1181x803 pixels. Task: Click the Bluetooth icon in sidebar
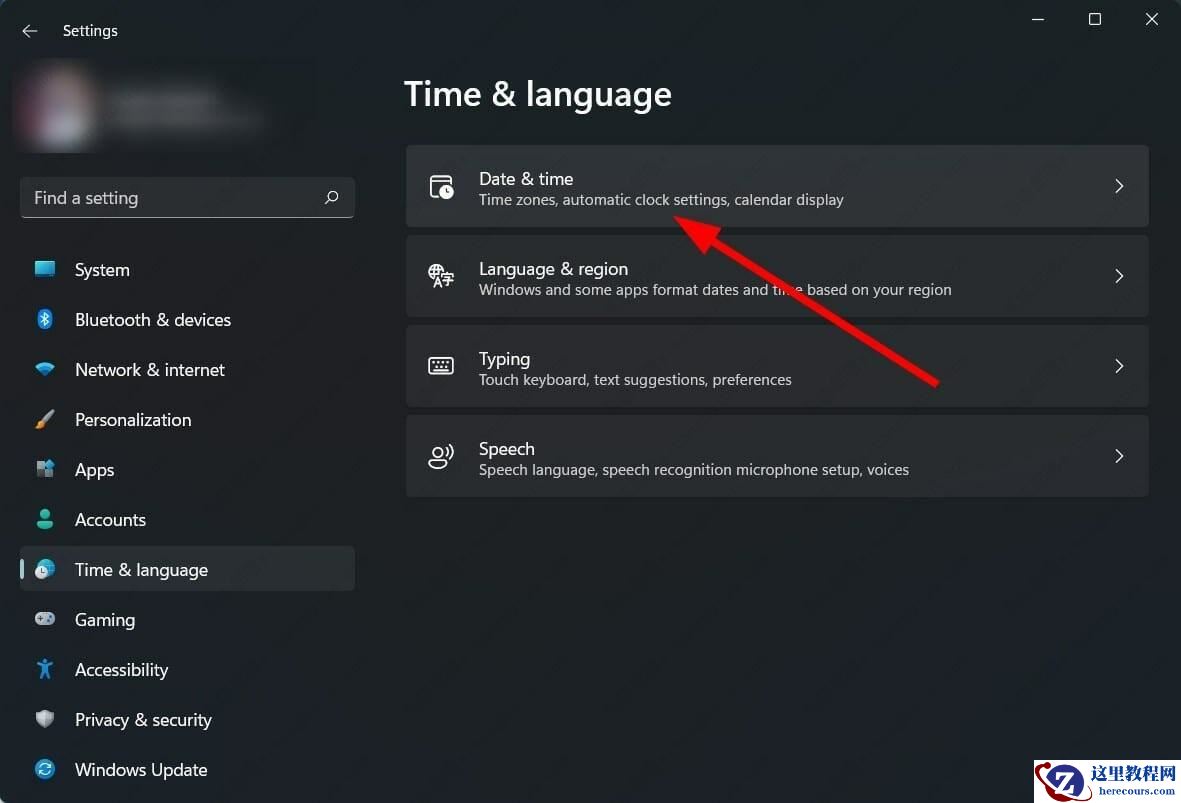click(45, 319)
